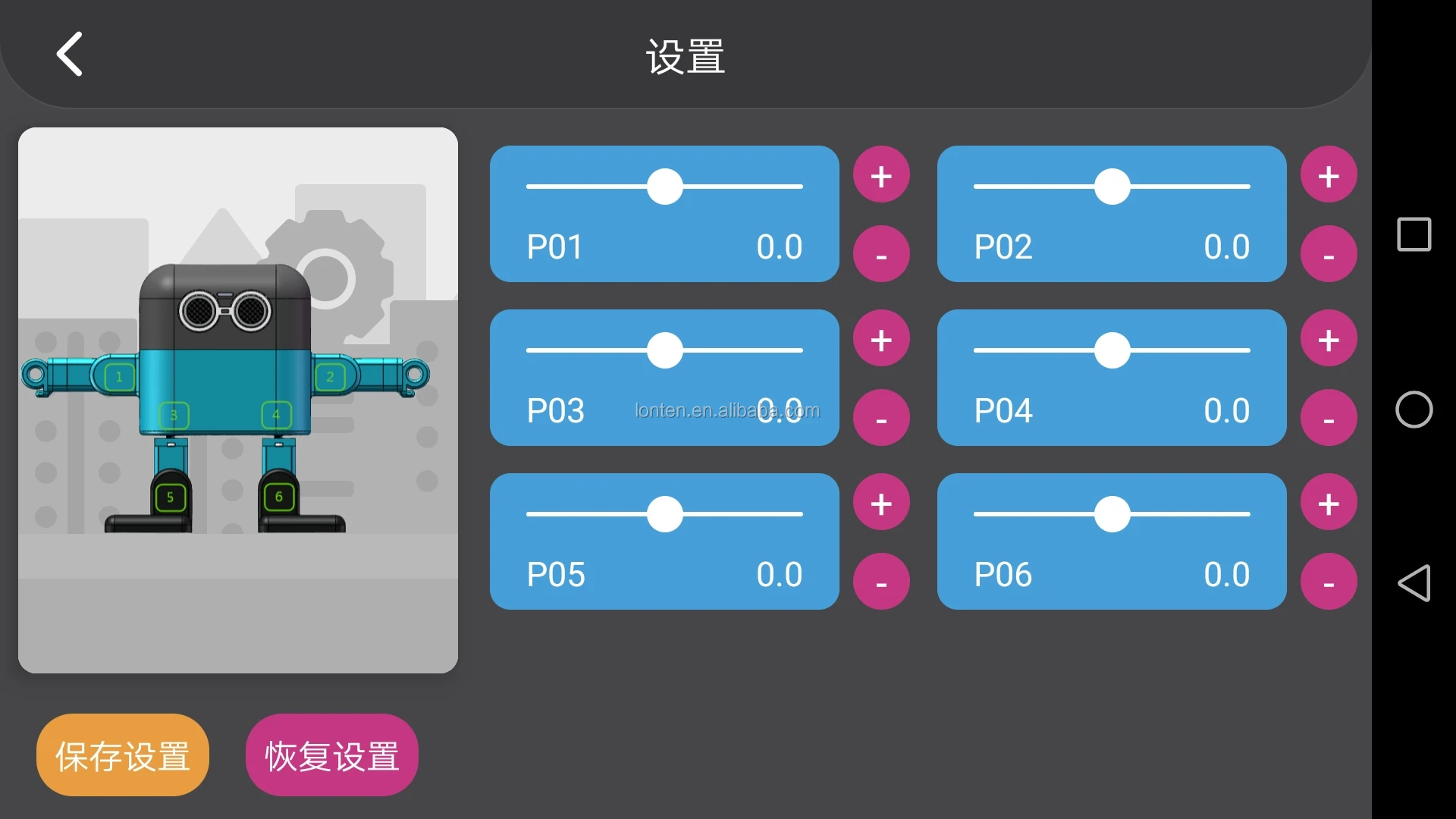The height and width of the screenshot is (819, 1456).
Task: Tap minus icon beside P06
Action: tap(1329, 582)
